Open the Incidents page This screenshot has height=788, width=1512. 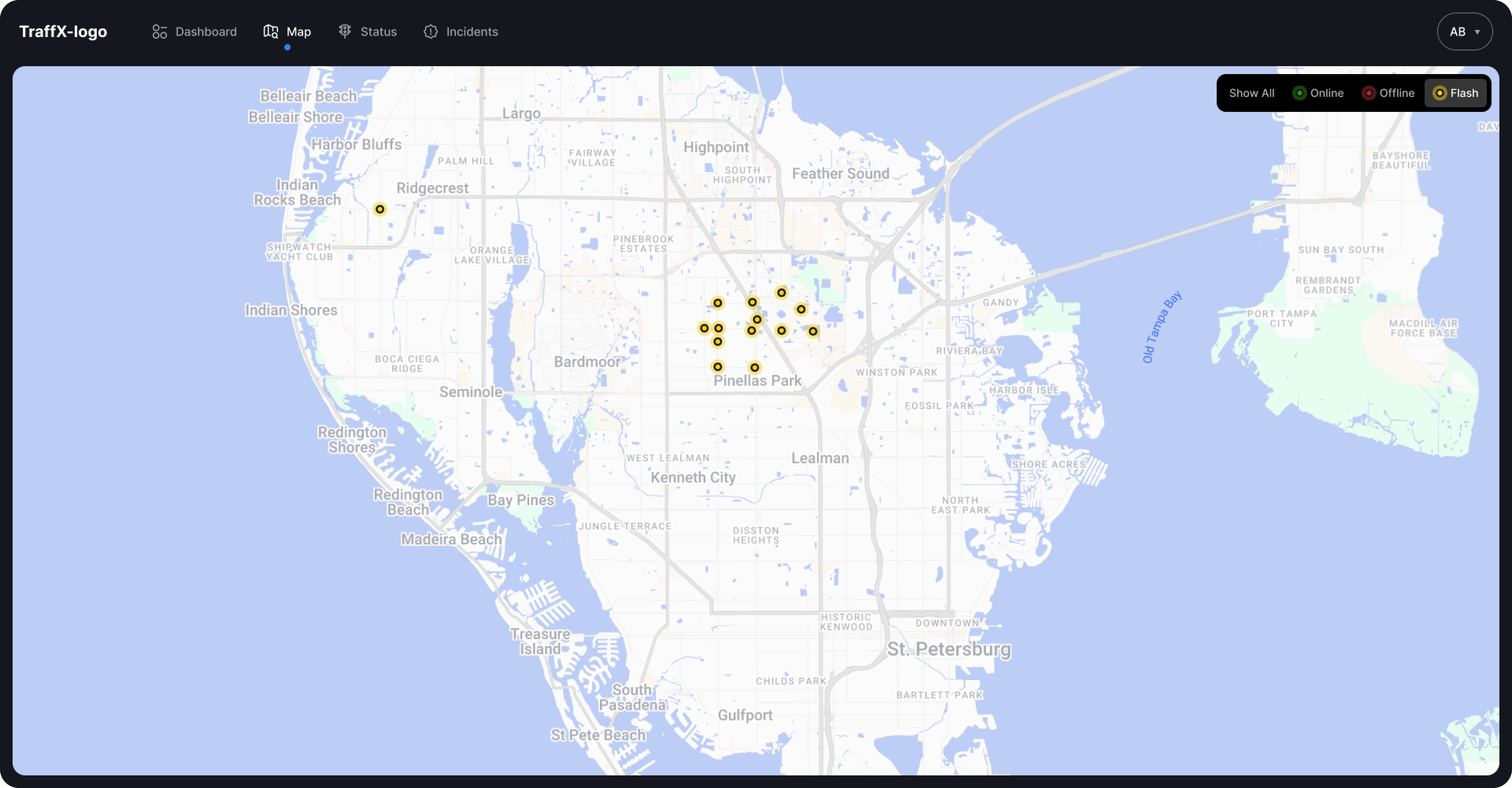[x=461, y=32]
